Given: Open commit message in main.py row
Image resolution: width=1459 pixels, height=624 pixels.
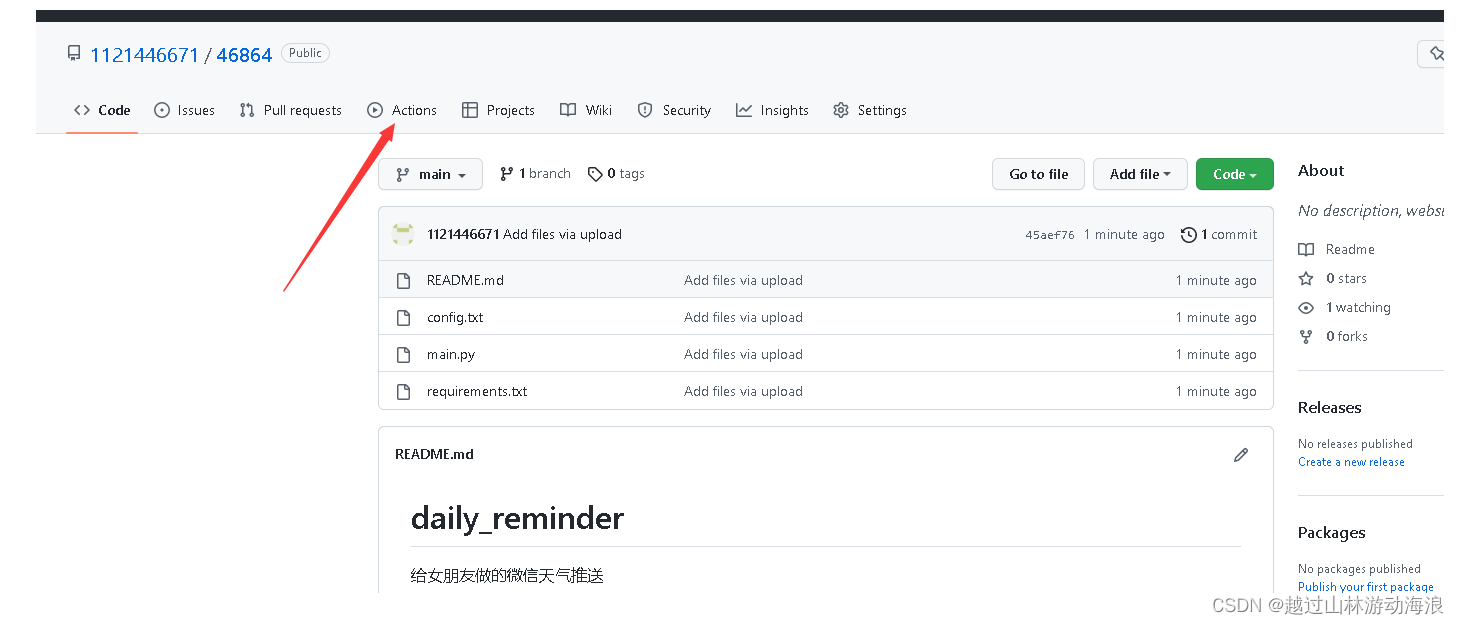Looking at the screenshot, I should [743, 354].
